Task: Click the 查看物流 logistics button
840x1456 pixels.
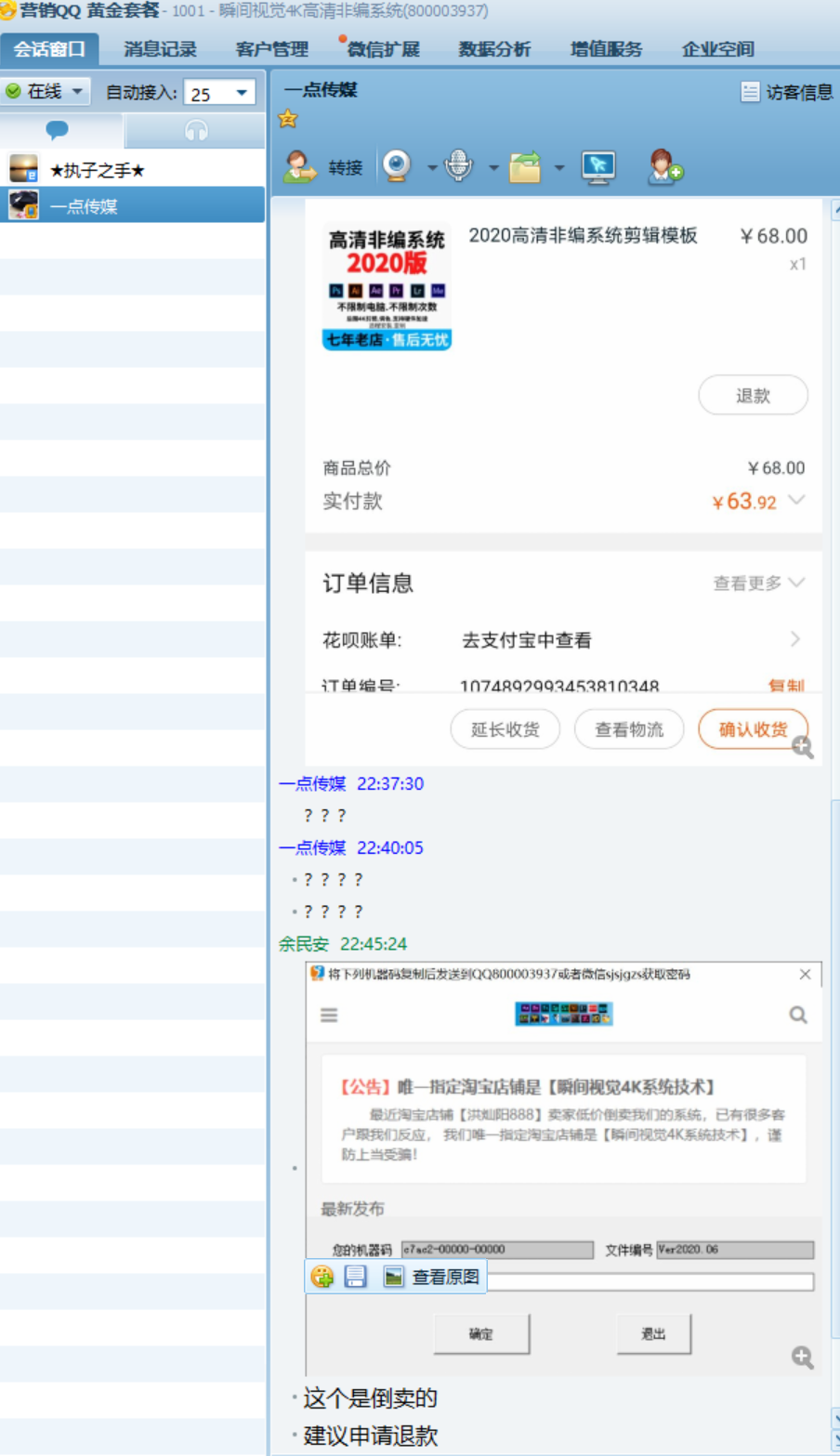Action: point(629,729)
